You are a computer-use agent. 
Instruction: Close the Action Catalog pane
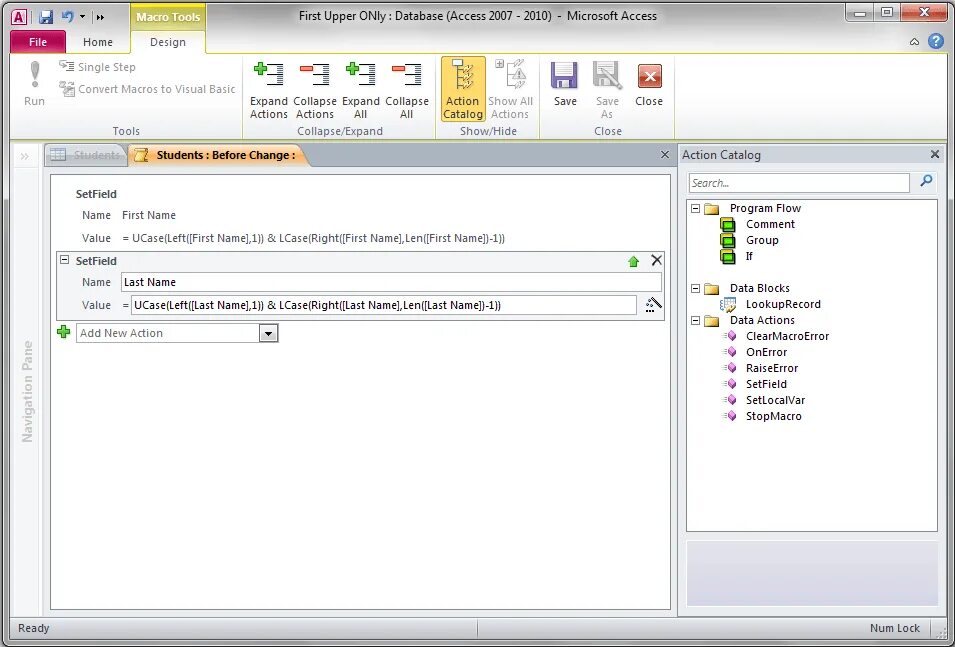[934, 155]
